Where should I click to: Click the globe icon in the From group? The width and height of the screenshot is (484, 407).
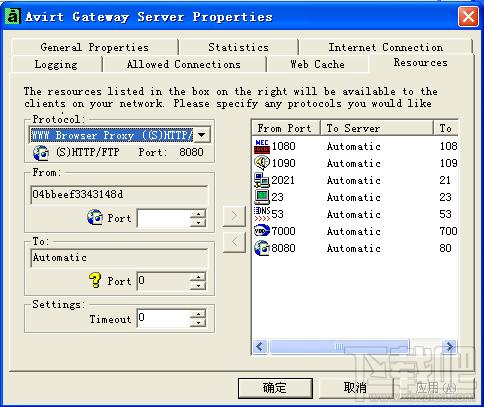(x=95, y=217)
